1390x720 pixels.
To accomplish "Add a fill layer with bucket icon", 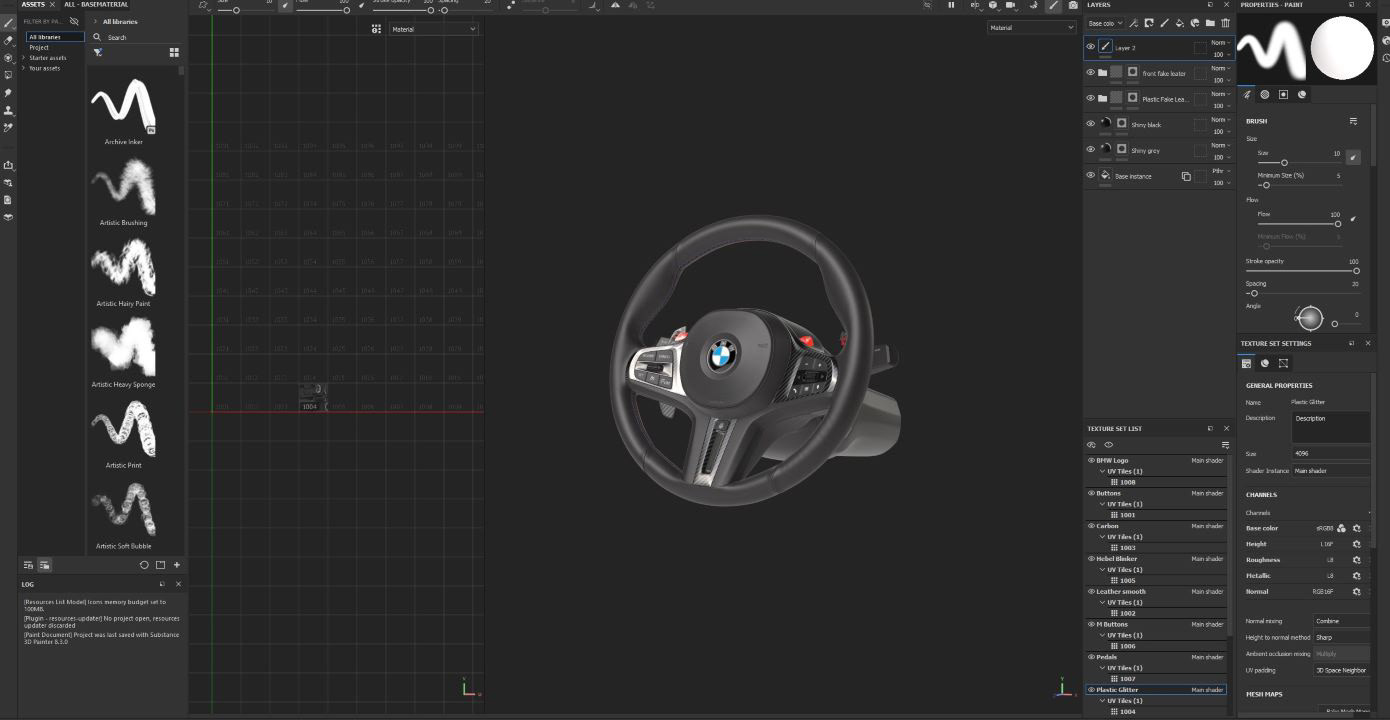I will [1179, 23].
